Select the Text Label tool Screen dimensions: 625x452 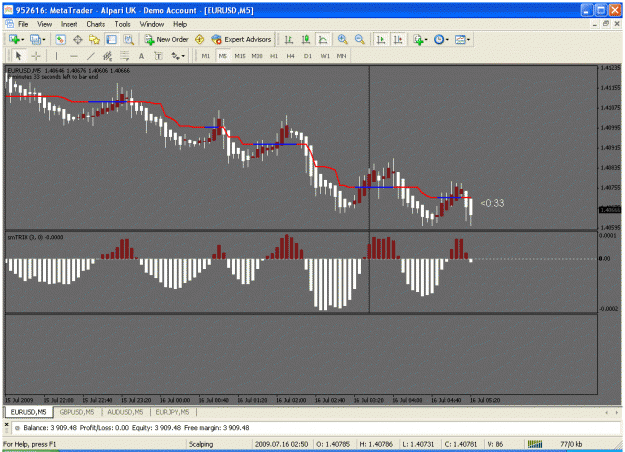158,56
